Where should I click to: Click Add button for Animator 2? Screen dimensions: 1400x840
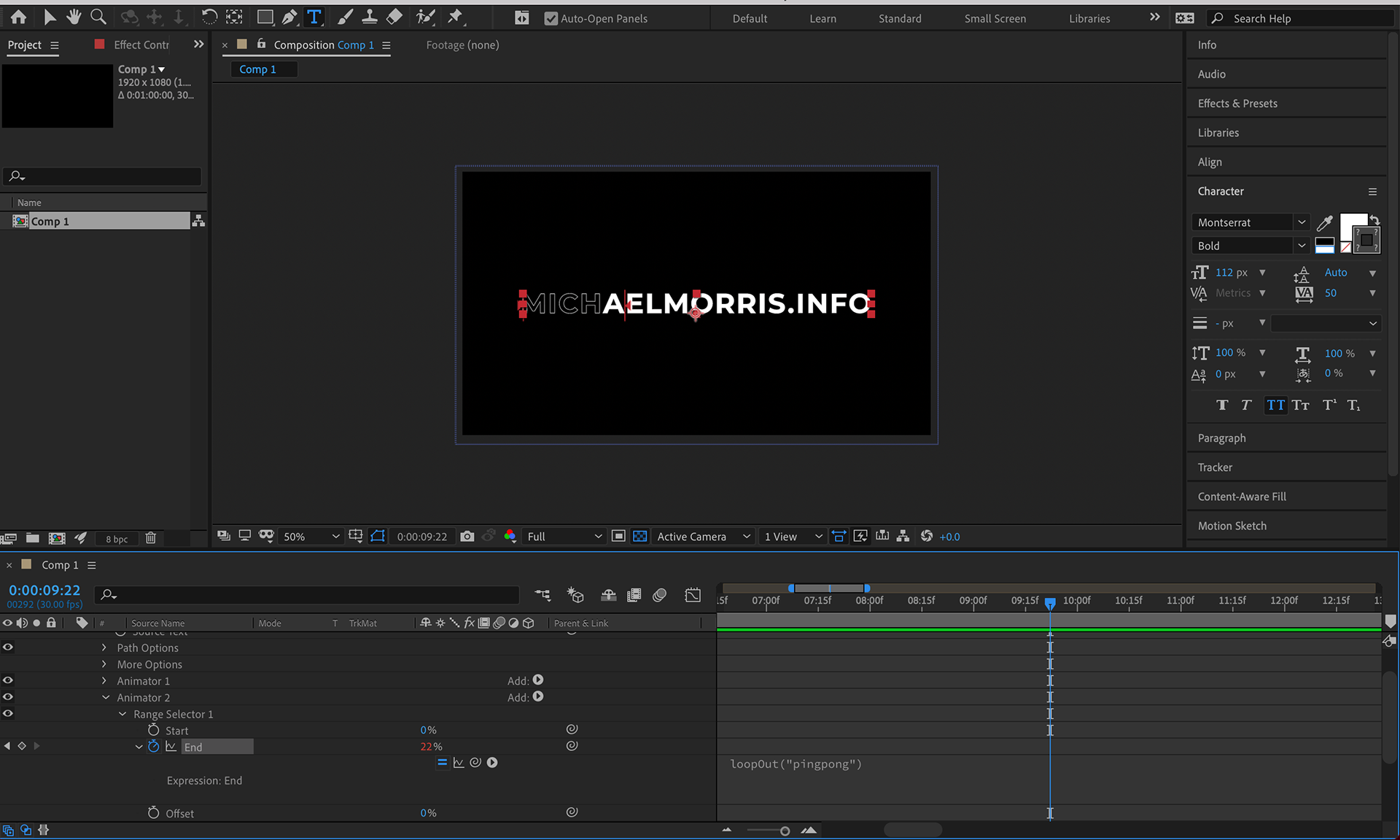coord(538,697)
